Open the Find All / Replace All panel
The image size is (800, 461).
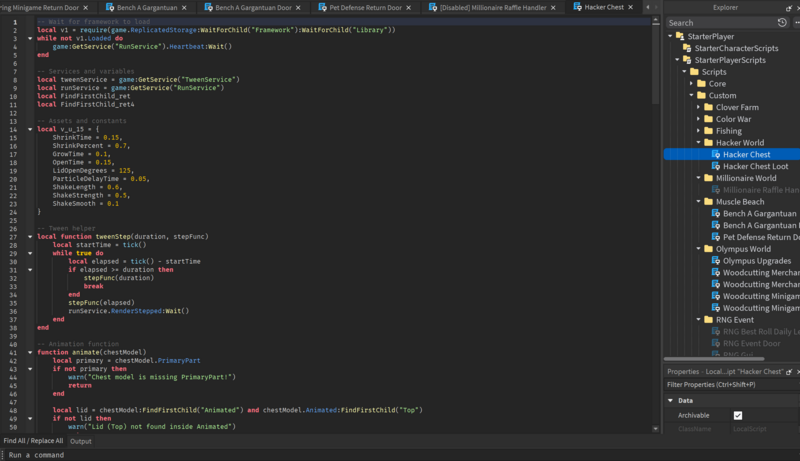tap(33, 441)
